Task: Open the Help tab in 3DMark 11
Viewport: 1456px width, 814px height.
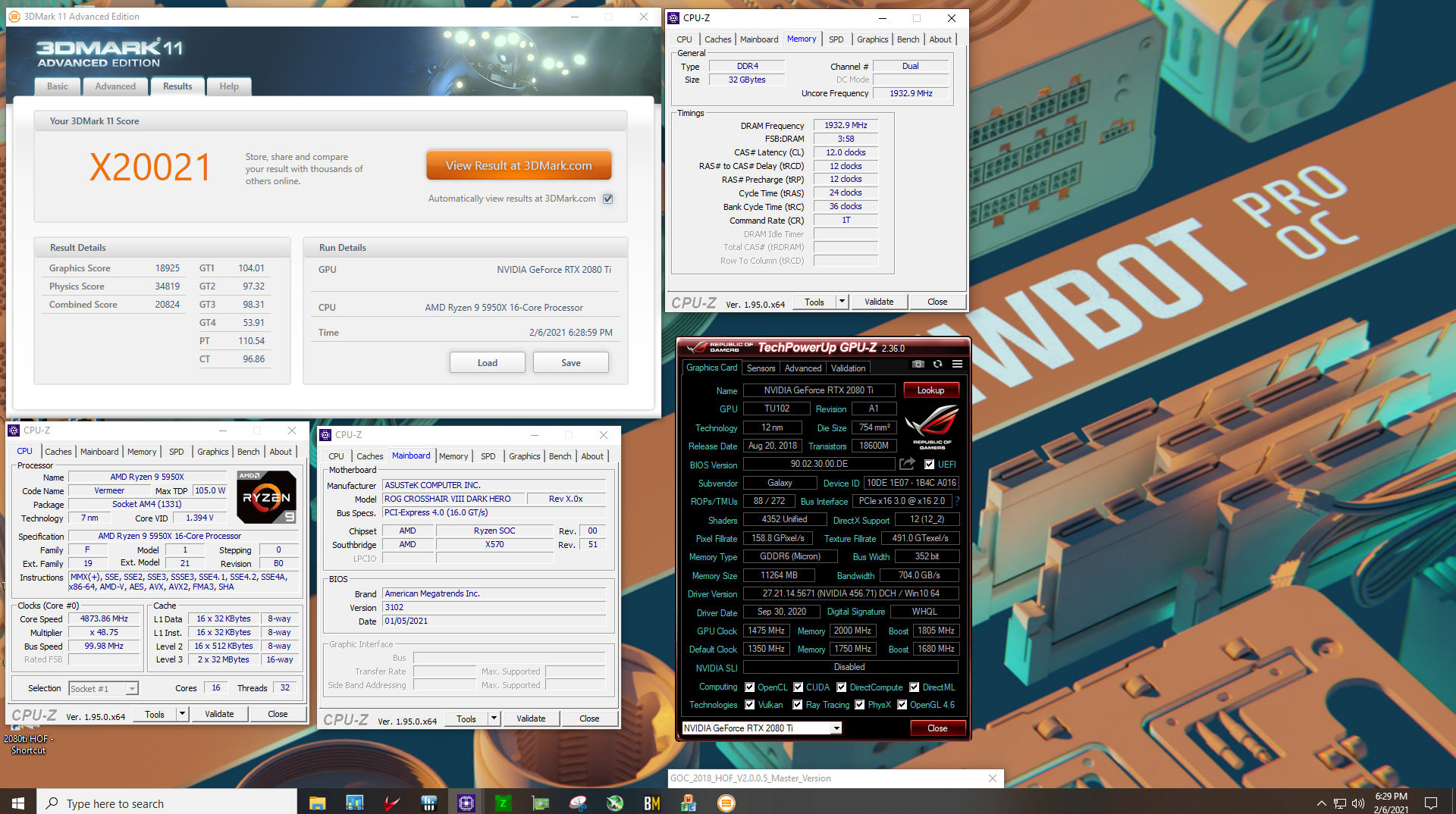Action: tap(229, 86)
